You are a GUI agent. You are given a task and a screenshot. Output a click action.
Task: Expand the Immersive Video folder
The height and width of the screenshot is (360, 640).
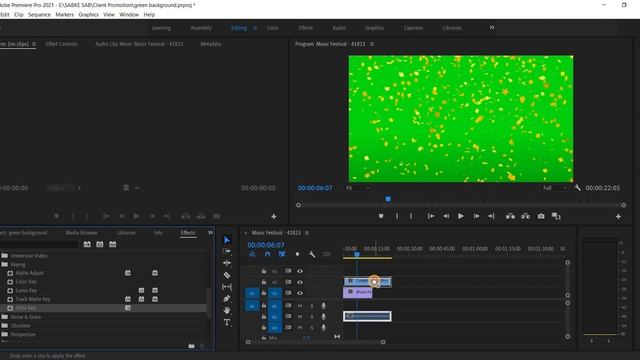4,256
